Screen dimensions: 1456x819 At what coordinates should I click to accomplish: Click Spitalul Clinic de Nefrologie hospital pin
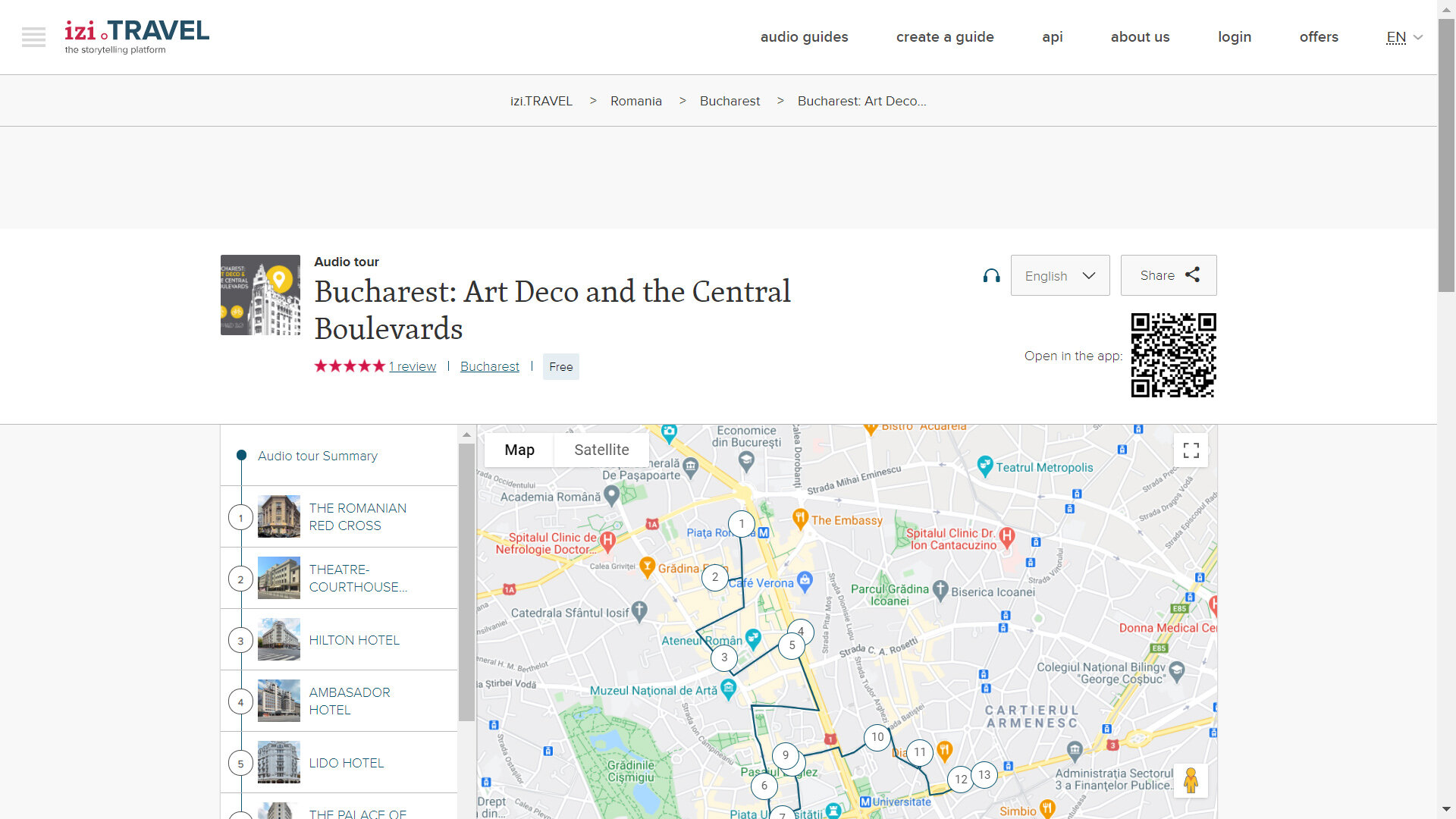(x=607, y=541)
